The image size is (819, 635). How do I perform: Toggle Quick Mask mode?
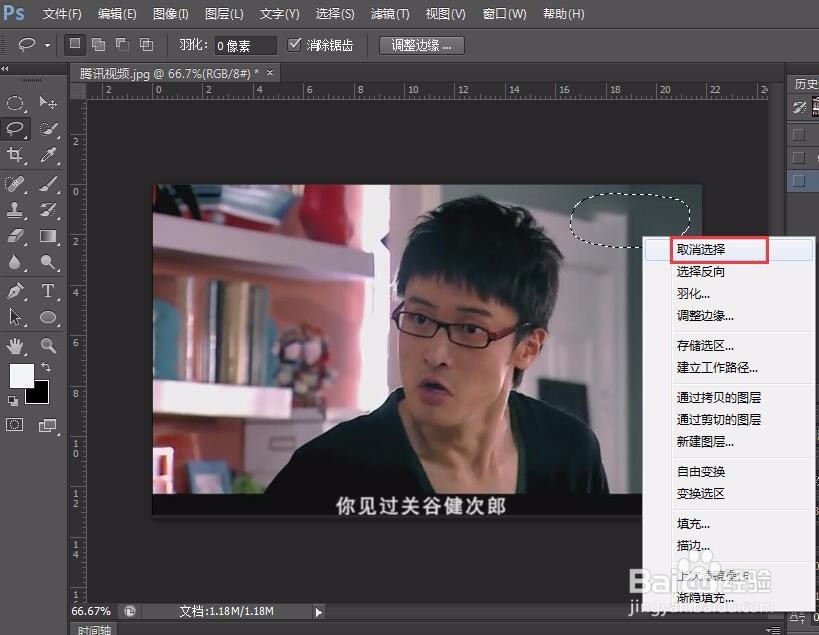pos(15,425)
